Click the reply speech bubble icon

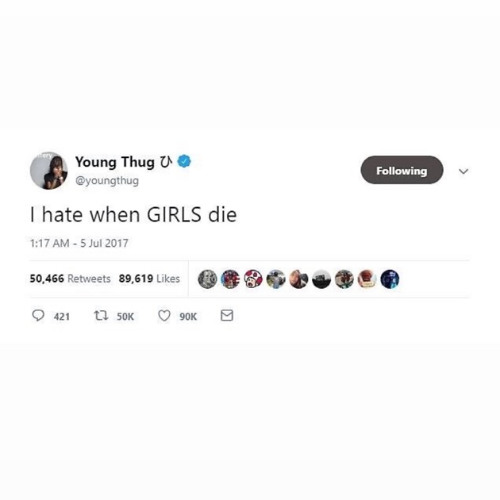[38, 315]
